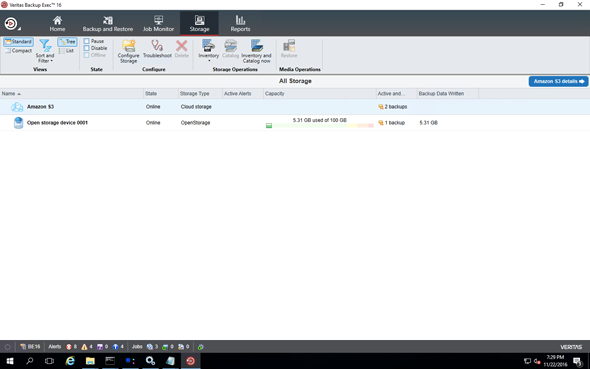Screen dimensions: 590x369
Task: Select the Amazon S3 cloud icon
Action: [17, 107]
